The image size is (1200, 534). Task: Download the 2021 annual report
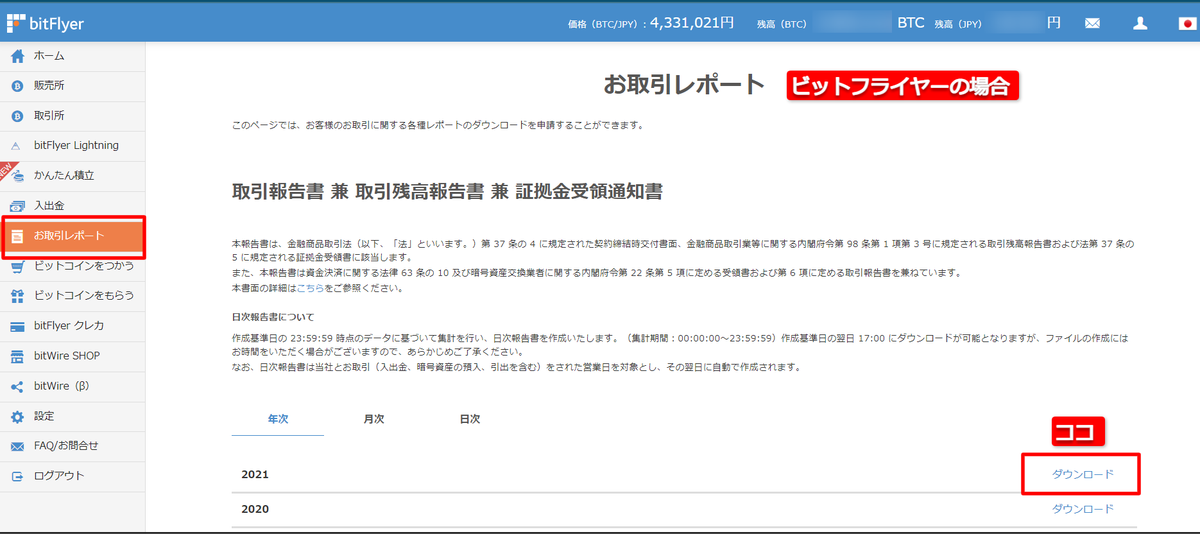pos(1082,474)
